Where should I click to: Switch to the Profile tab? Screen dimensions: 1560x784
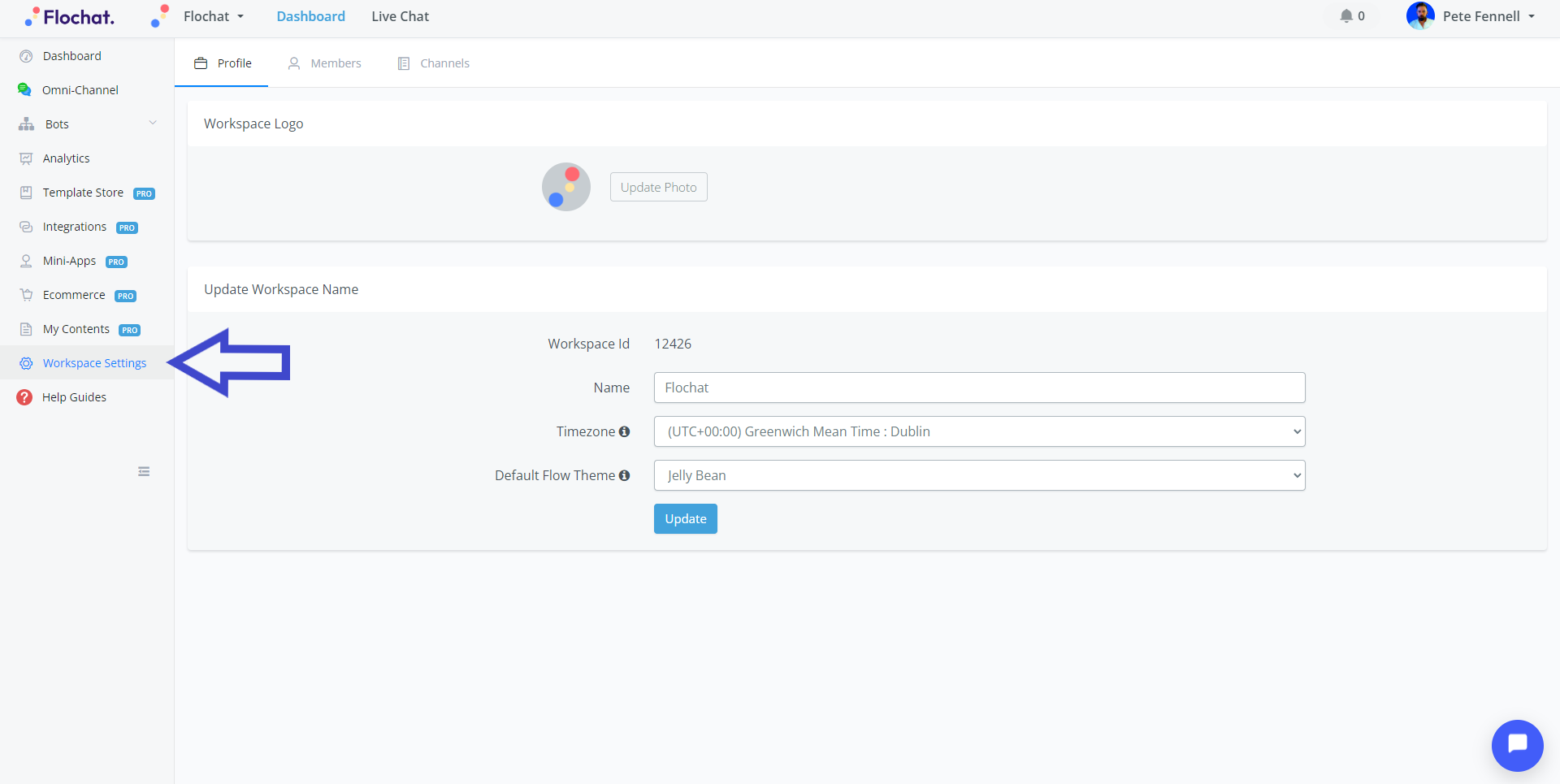tap(222, 63)
